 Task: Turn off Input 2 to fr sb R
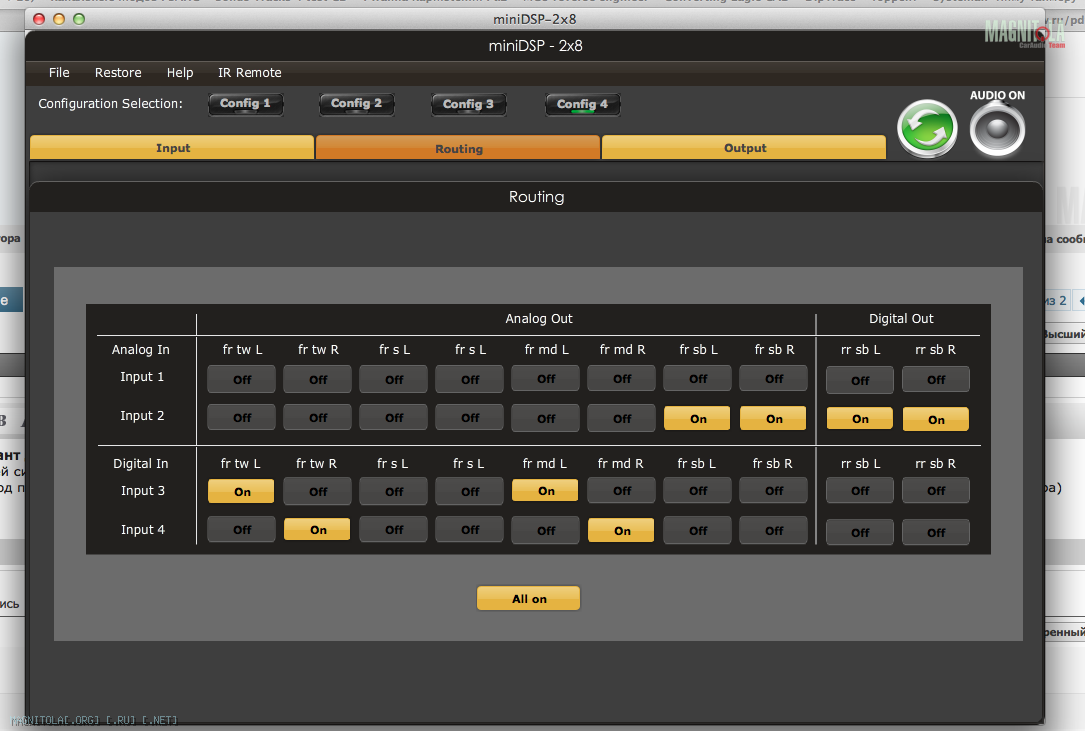774,419
